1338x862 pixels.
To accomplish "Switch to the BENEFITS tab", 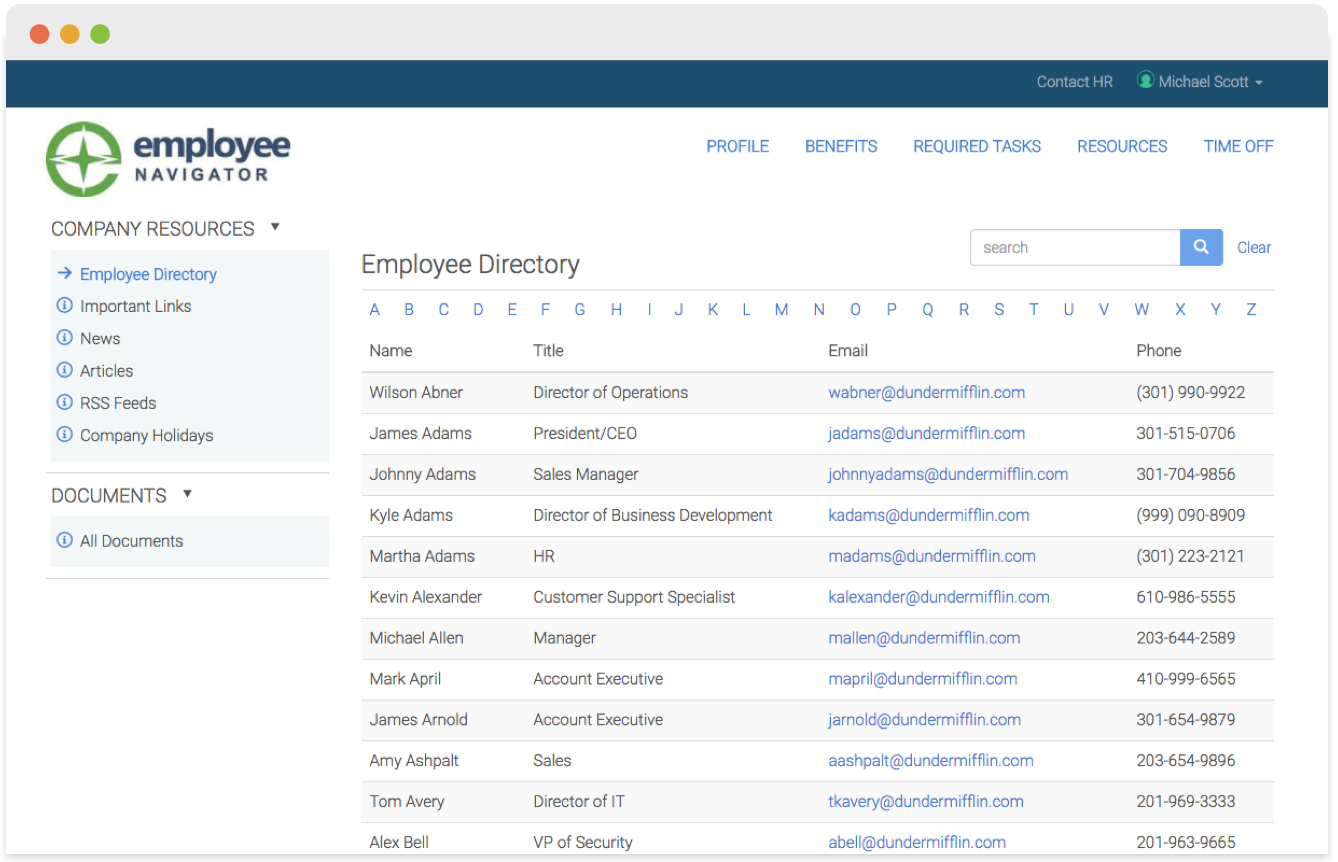I will click(840, 146).
